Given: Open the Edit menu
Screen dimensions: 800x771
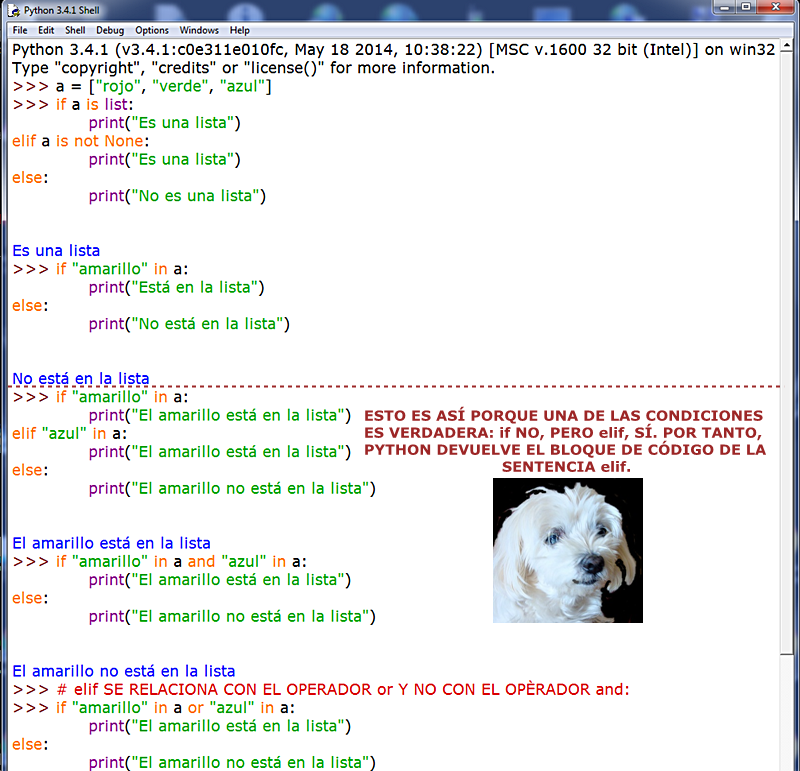Looking at the screenshot, I should click(x=45, y=30).
